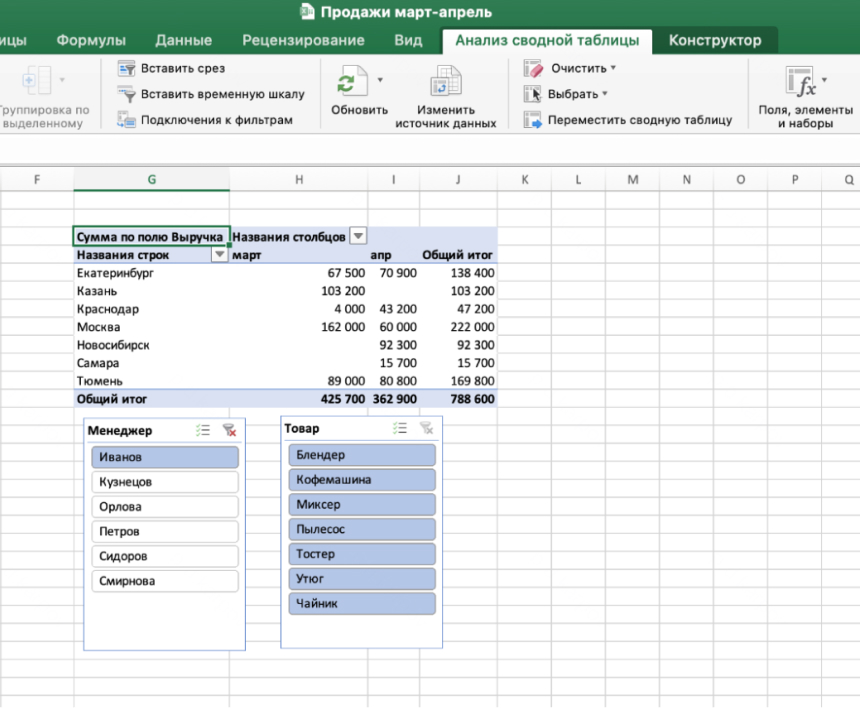
Task: Click the Самара row label
Action: tap(98, 363)
